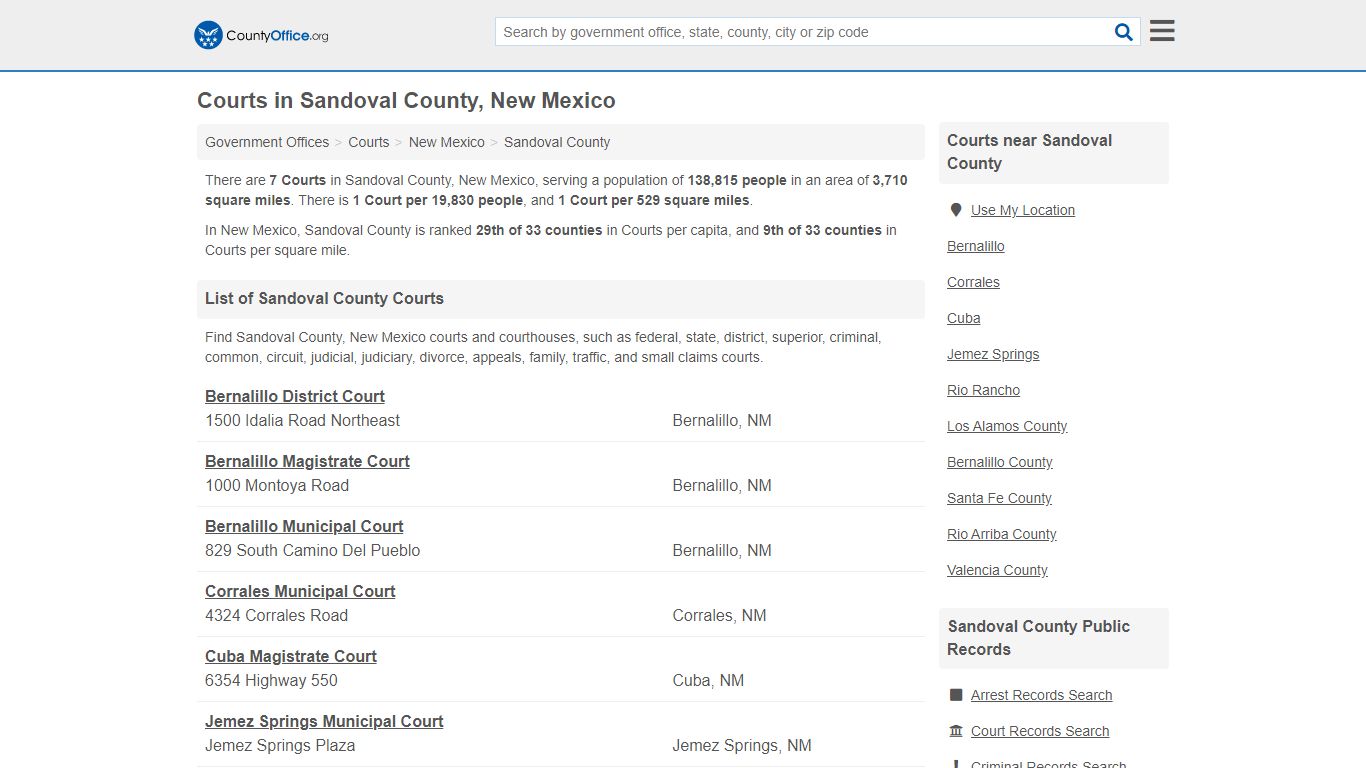This screenshot has height=768, width=1366.
Task: Open the New Mexico breadcrumb link
Action: click(x=447, y=142)
